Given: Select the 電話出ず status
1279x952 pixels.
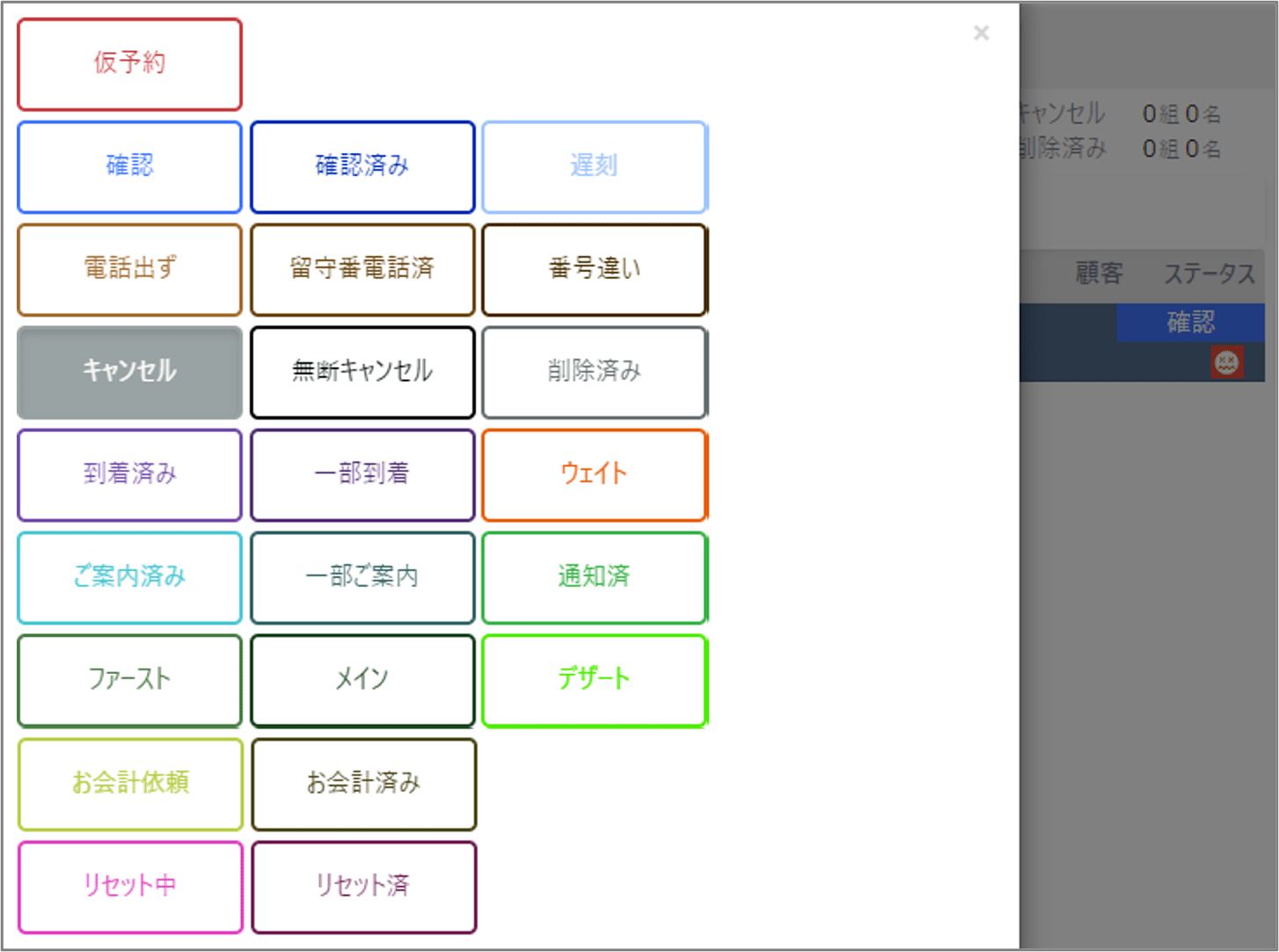Looking at the screenshot, I should (x=129, y=269).
